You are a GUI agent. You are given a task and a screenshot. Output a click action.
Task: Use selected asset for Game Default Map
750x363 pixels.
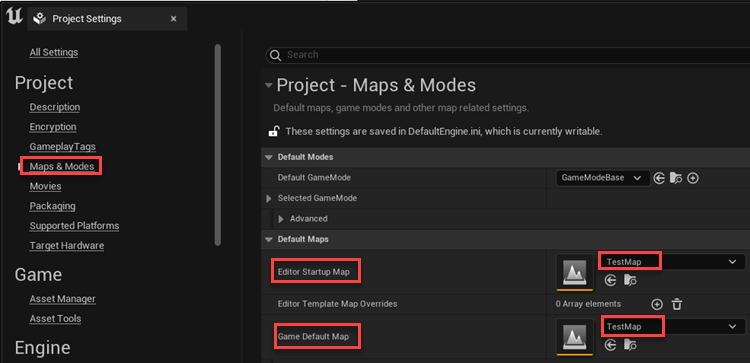click(610, 345)
